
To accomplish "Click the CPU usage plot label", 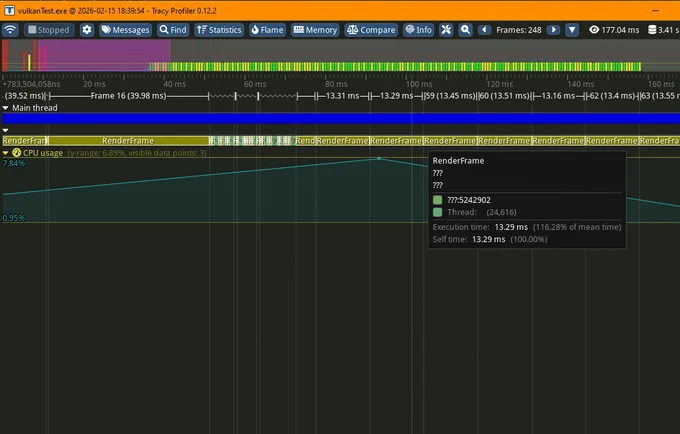I will point(43,153).
